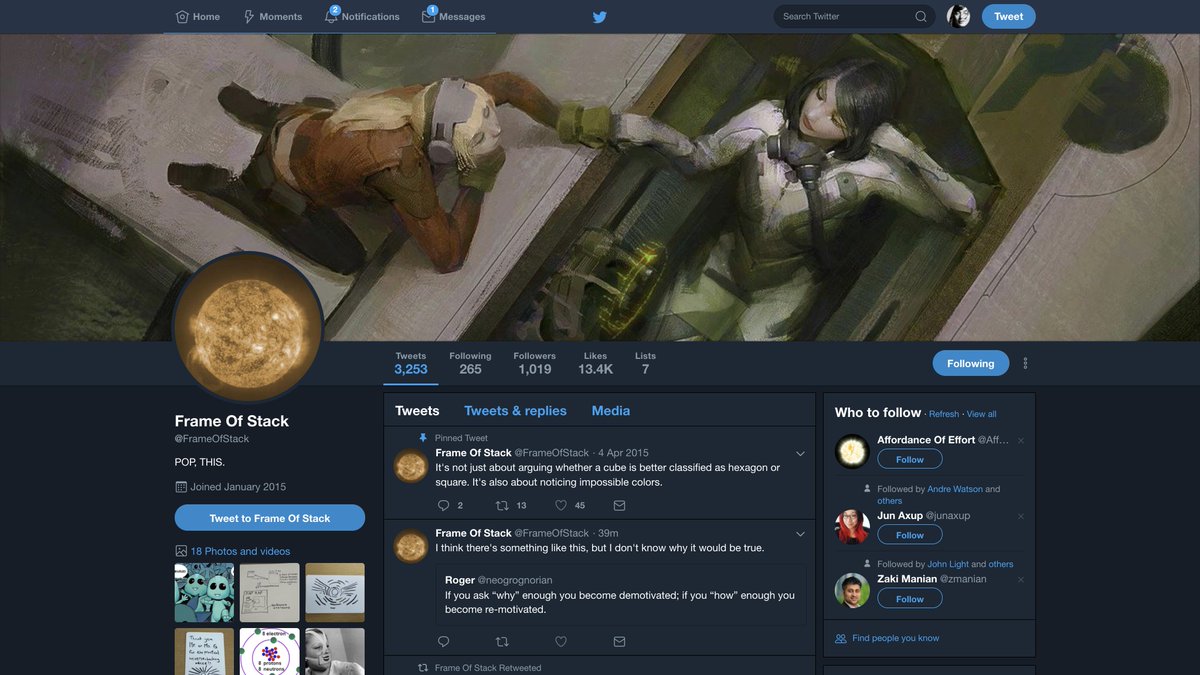
Task: Open Notifications with 2 unread
Action: pos(362,17)
